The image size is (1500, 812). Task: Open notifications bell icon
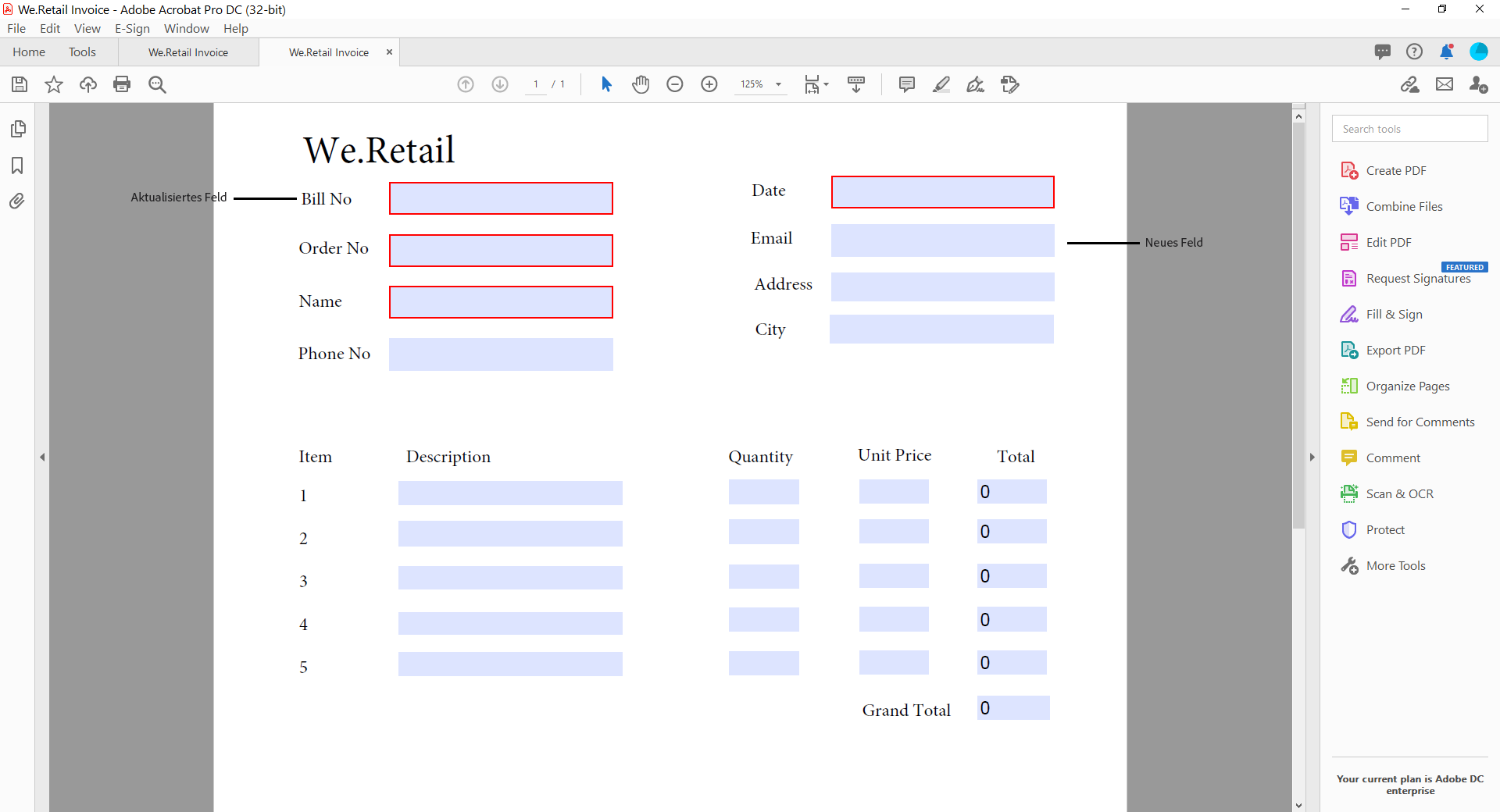[1446, 52]
